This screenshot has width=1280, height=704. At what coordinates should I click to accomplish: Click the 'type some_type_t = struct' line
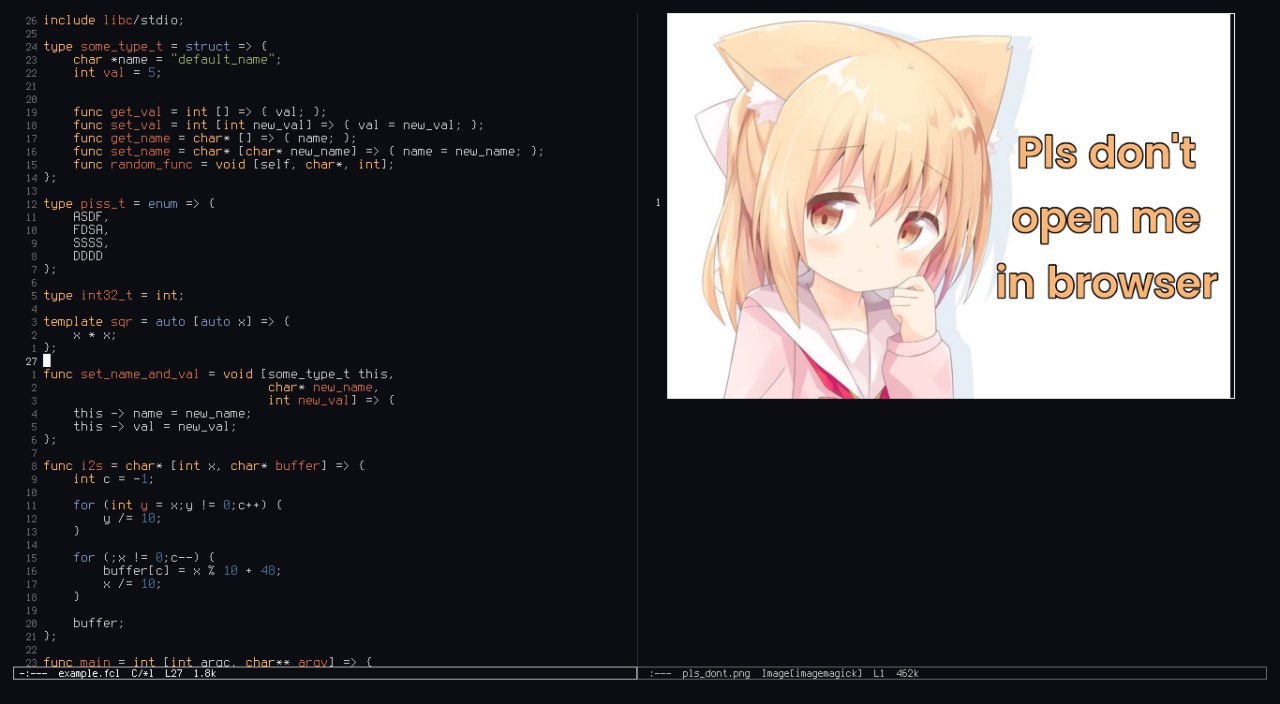click(155, 46)
